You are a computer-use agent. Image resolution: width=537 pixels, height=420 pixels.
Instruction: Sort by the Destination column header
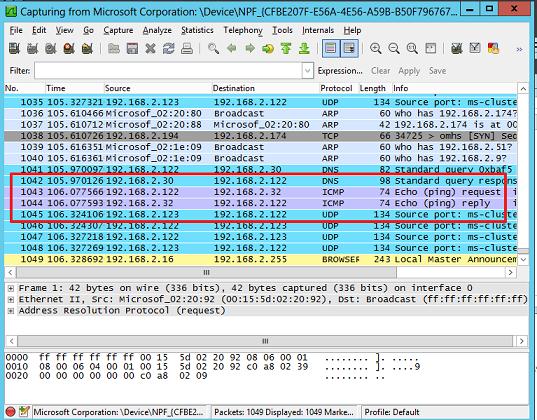coord(265,88)
